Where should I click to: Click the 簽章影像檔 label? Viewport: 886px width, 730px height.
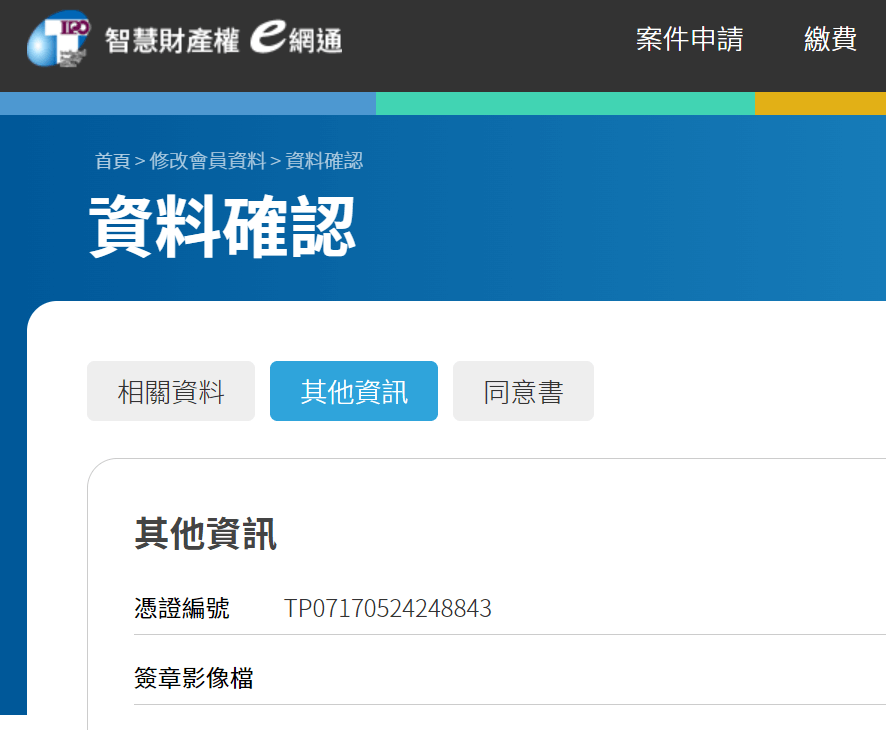(194, 678)
